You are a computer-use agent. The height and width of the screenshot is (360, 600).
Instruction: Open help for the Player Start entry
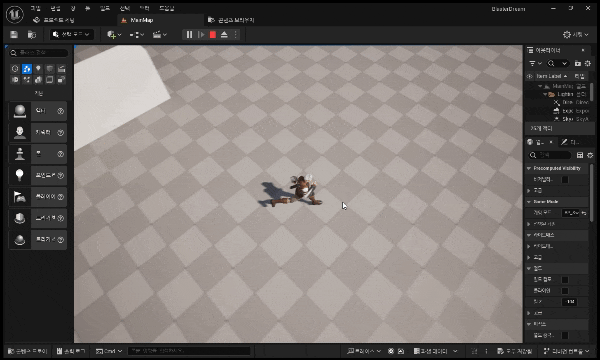[x=60, y=197]
